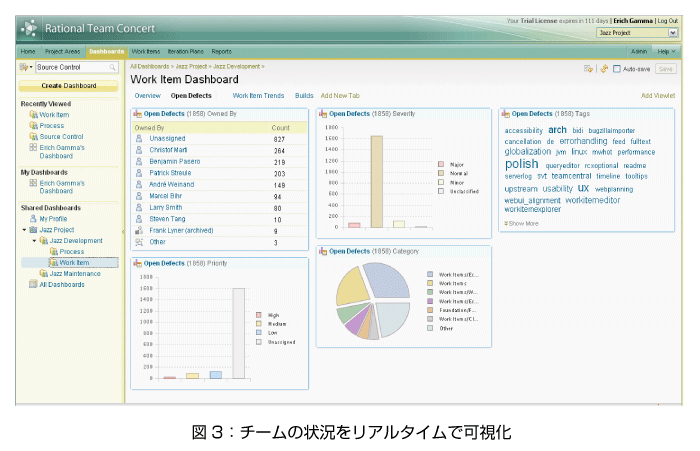700x451 pixels.
Task: Click the group icon beside Other row
Action: [139, 242]
